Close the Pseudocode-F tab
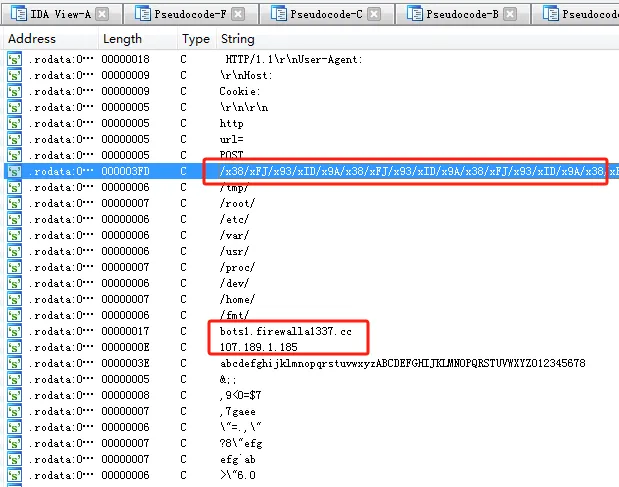This screenshot has width=619, height=487. (x=238, y=15)
